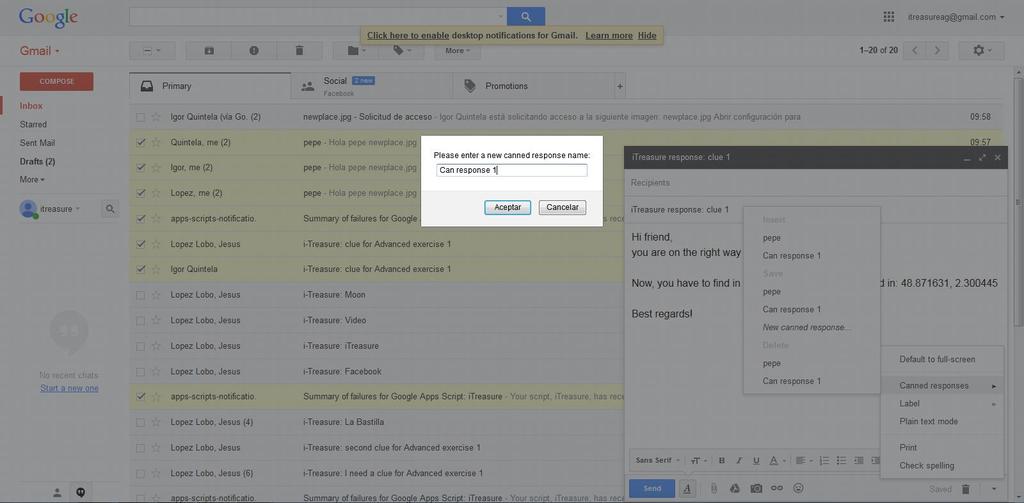Click the Learn more notification link
Screen dimensions: 1024x503
(x=609, y=35)
